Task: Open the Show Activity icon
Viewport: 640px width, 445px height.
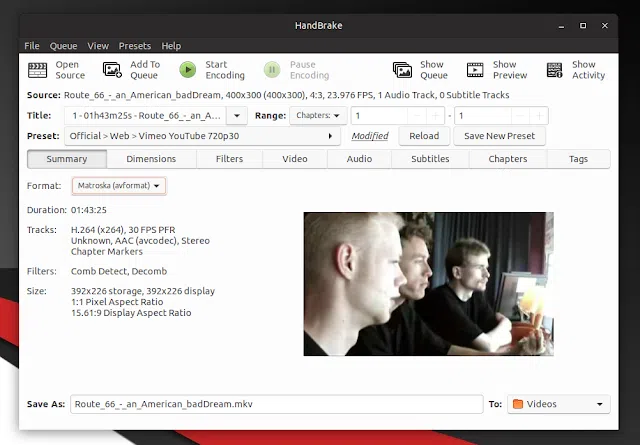Action: [555, 70]
